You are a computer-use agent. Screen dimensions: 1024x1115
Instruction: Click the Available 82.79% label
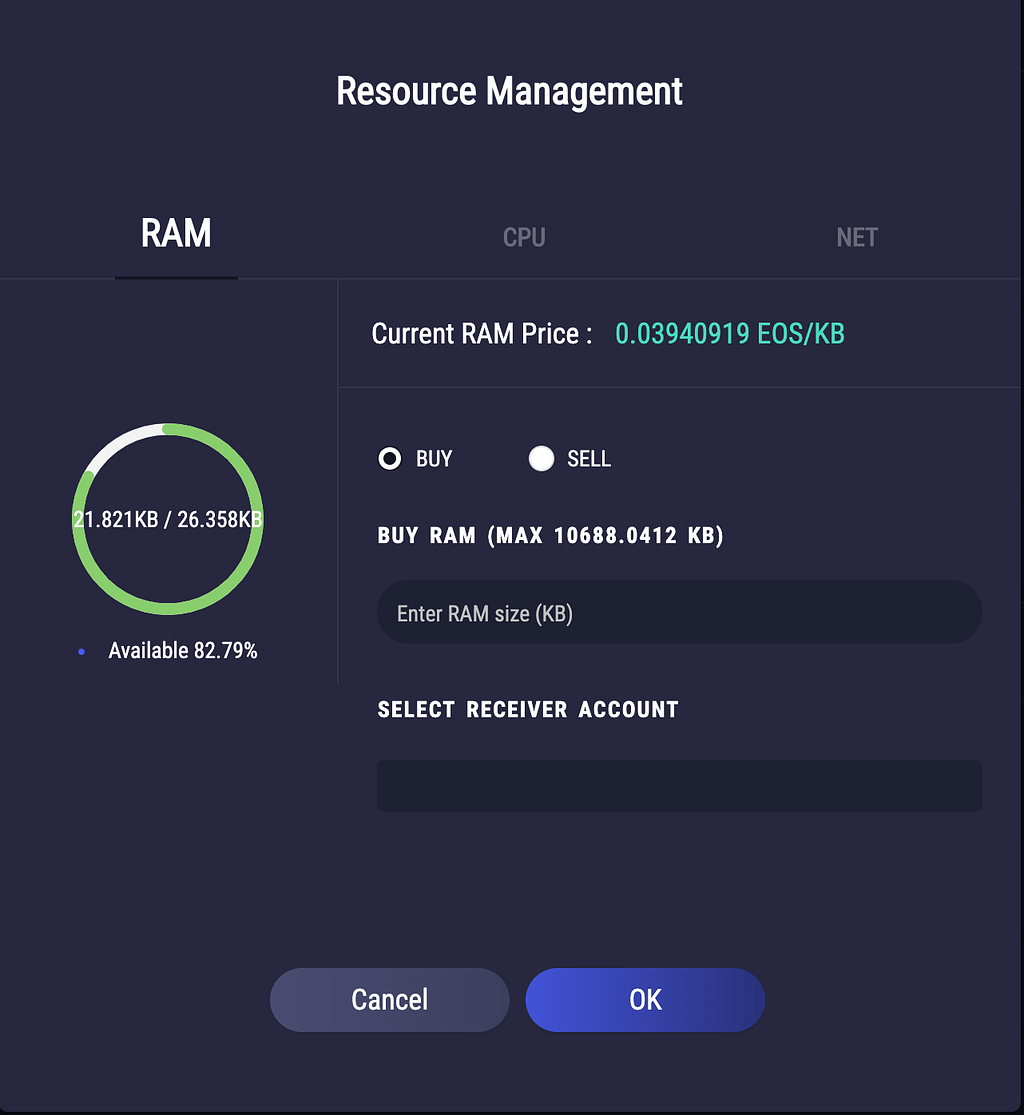[x=183, y=651]
